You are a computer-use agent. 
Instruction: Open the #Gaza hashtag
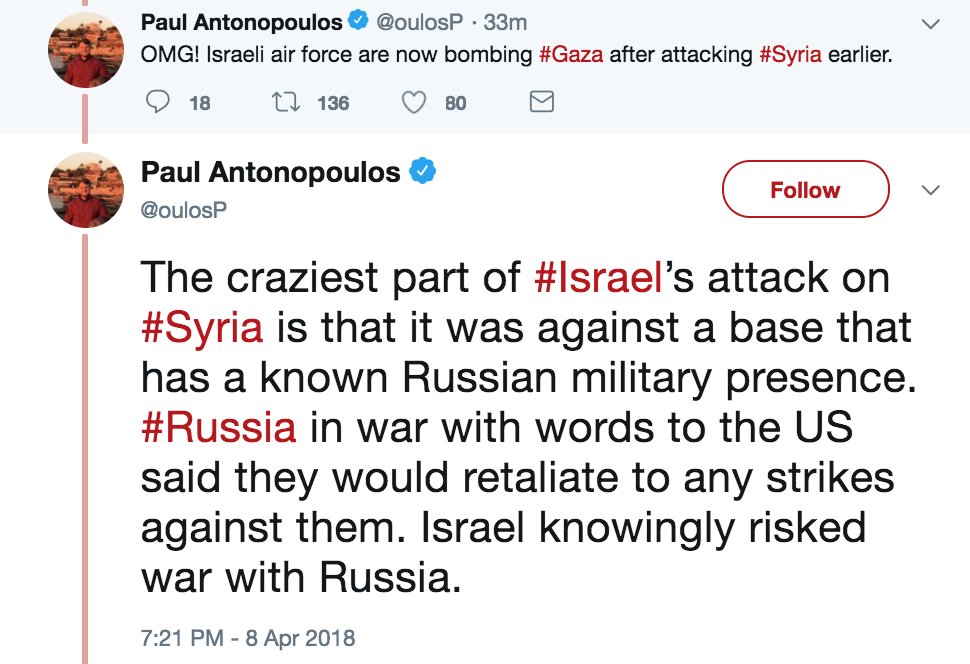tap(570, 54)
